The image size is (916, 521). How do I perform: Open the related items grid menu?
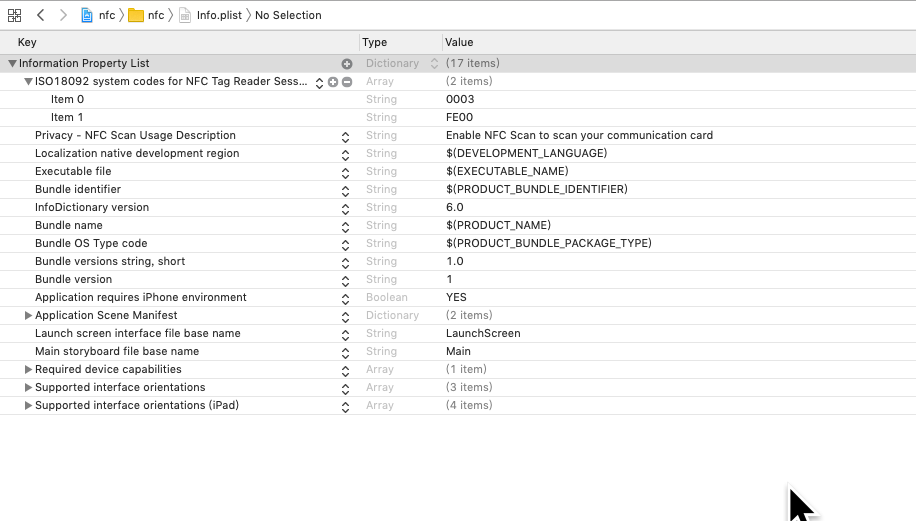click(14, 15)
